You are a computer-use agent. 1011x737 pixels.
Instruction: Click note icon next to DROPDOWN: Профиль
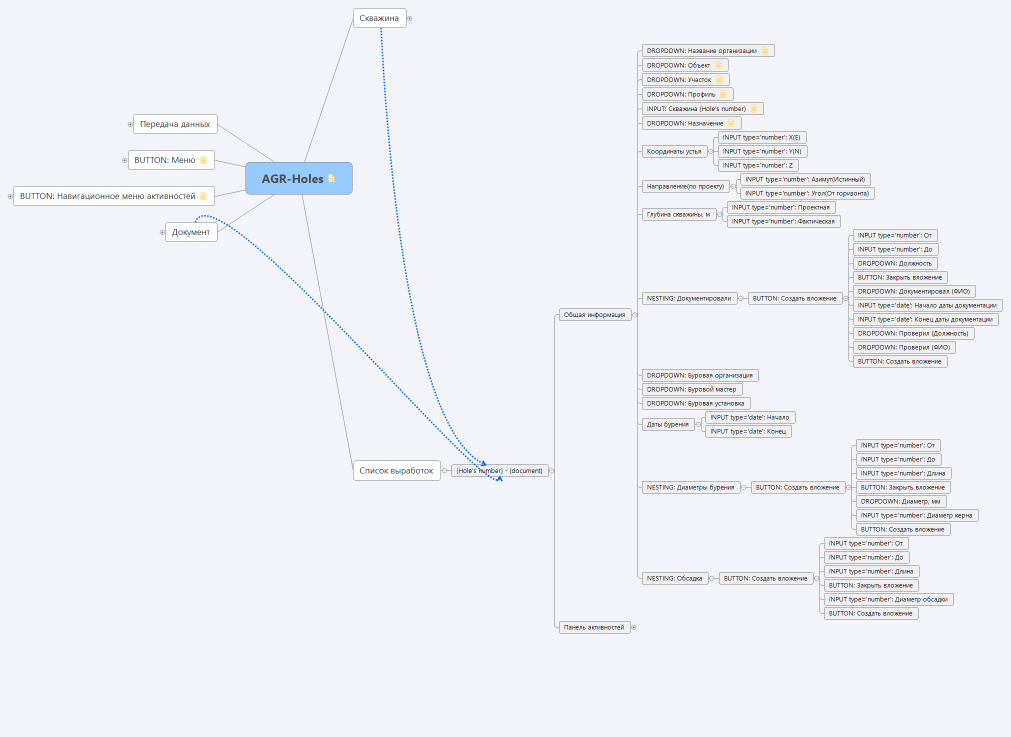pos(723,94)
